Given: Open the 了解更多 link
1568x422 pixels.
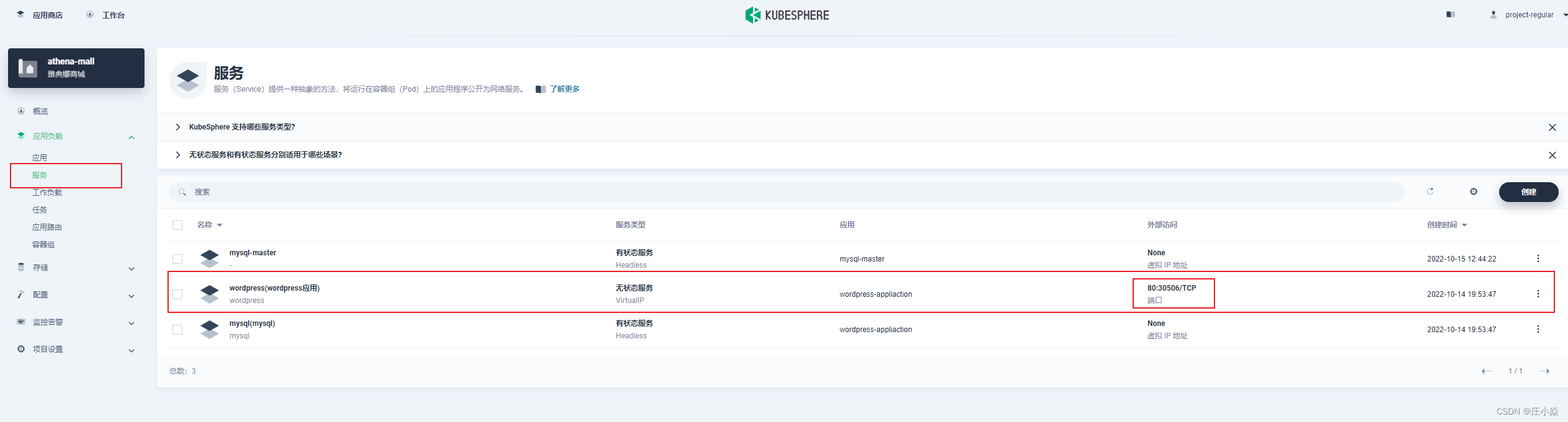Looking at the screenshot, I should [564, 89].
